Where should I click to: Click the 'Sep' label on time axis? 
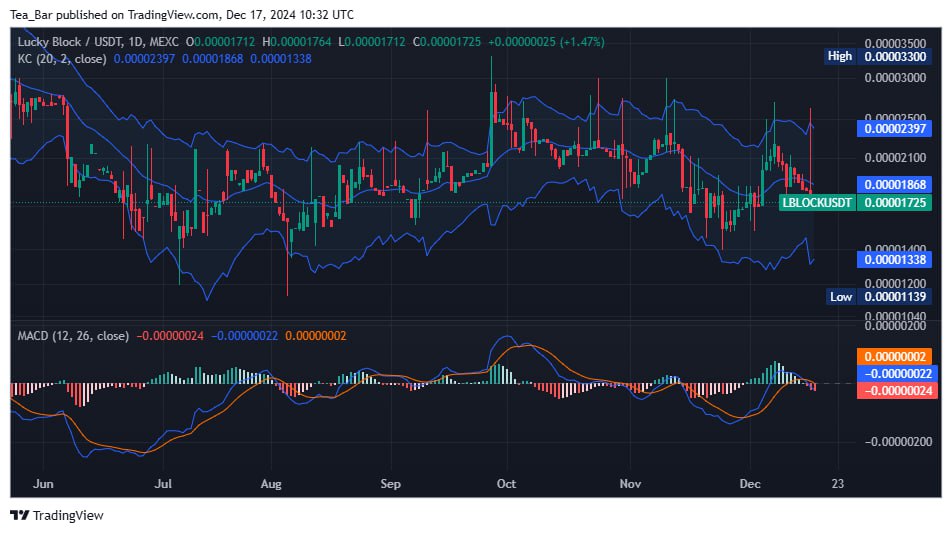tap(390, 484)
